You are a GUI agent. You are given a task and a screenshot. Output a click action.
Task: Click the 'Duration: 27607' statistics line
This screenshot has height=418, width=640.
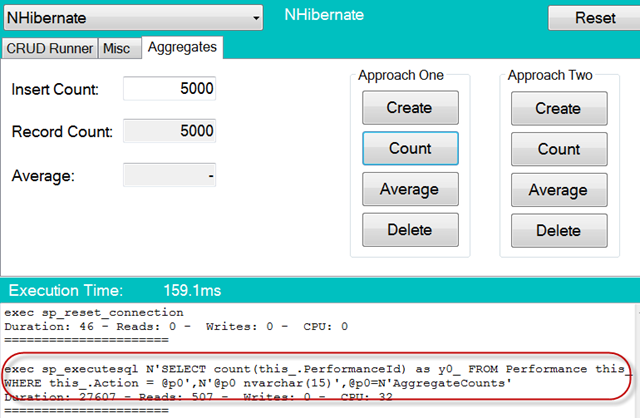pos(198,397)
